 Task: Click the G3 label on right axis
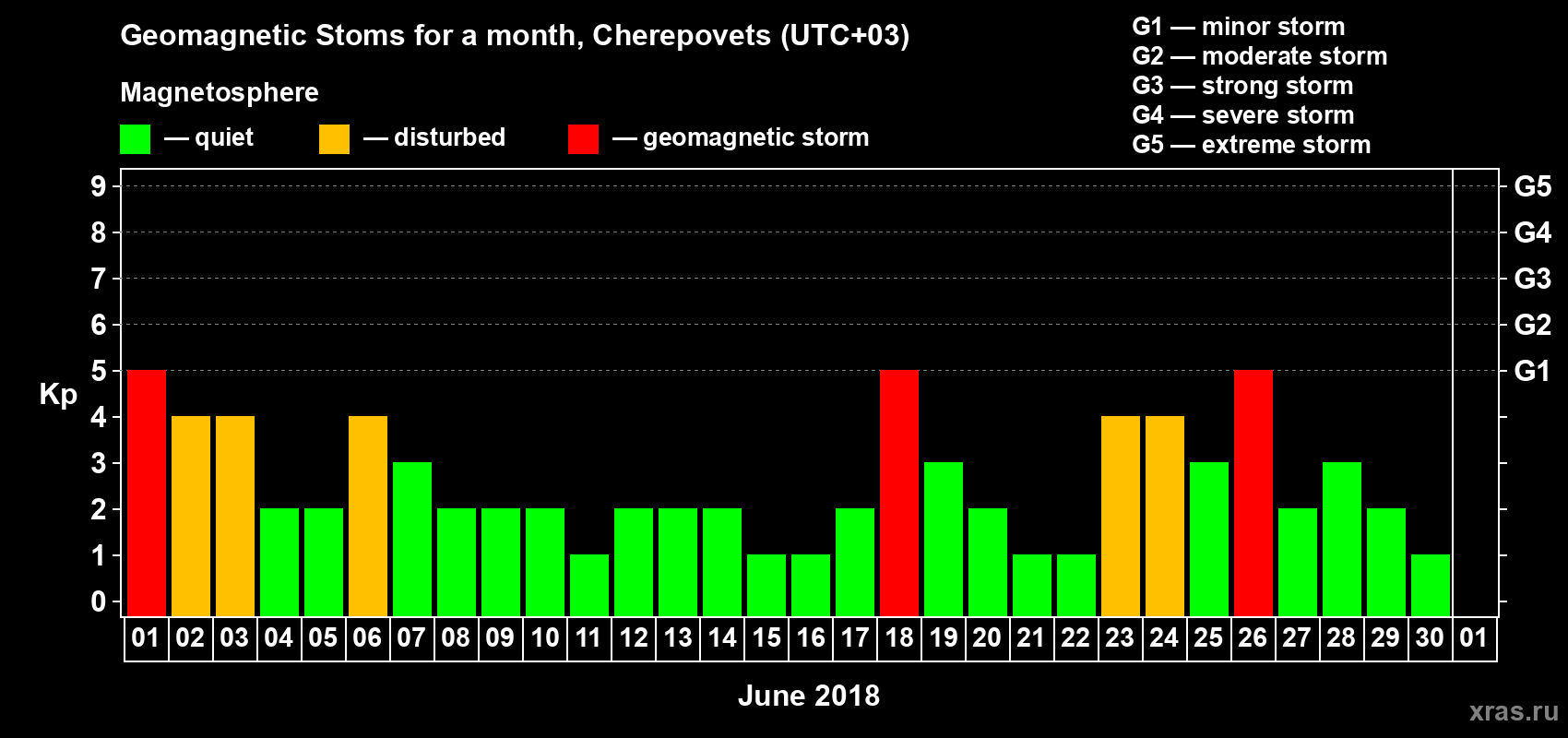pos(1532,279)
